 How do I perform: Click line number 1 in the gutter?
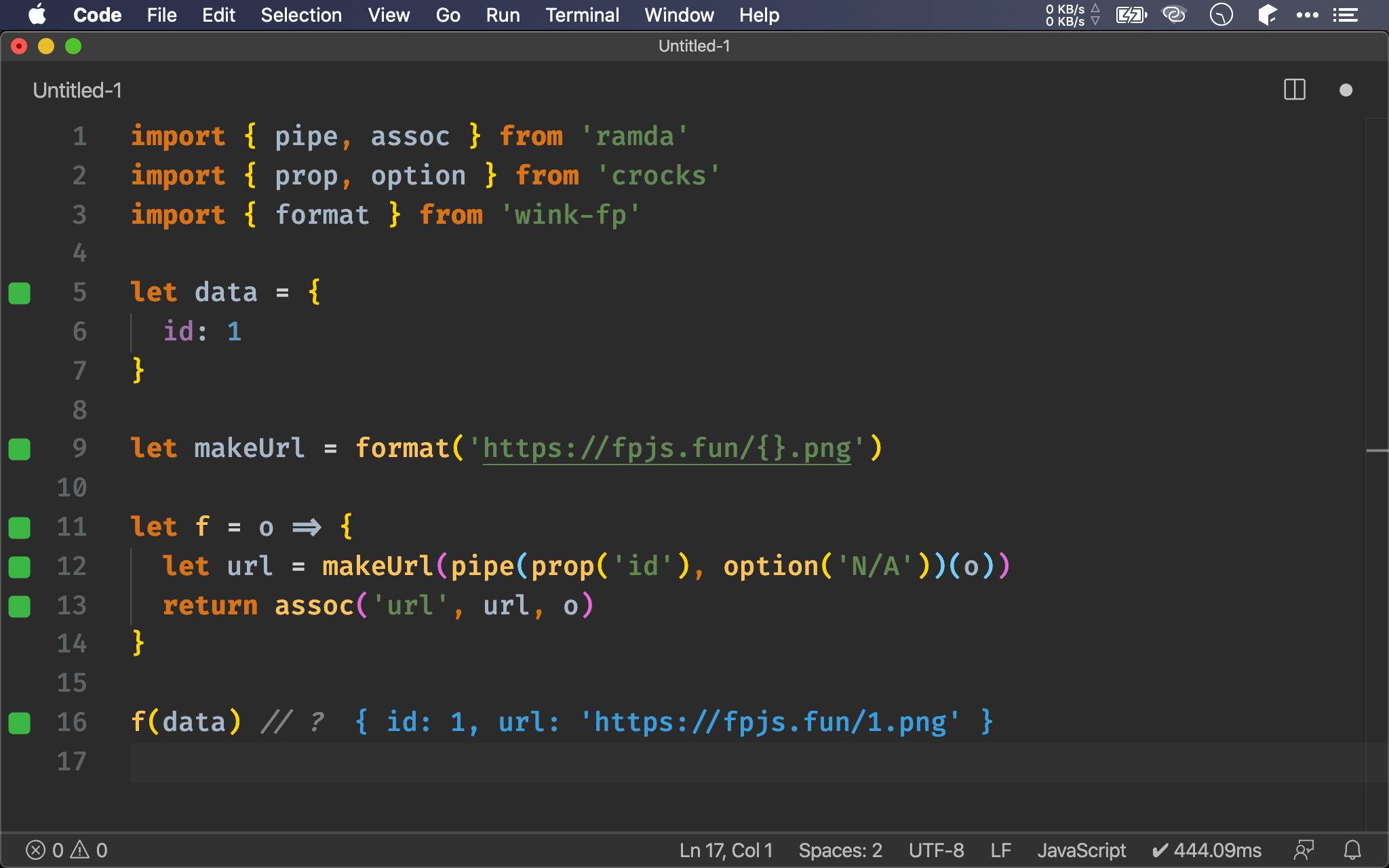coord(80,136)
